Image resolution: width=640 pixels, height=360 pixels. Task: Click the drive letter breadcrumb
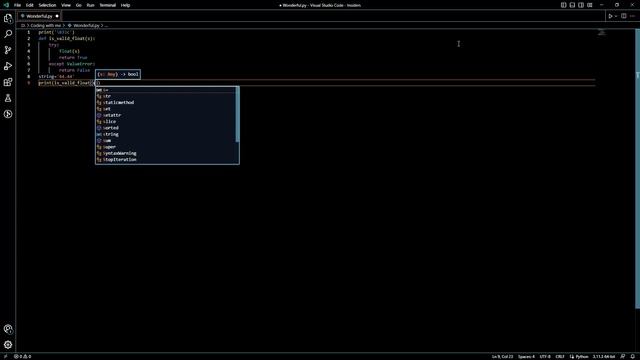pyautogui.click(x=23, y=25)
